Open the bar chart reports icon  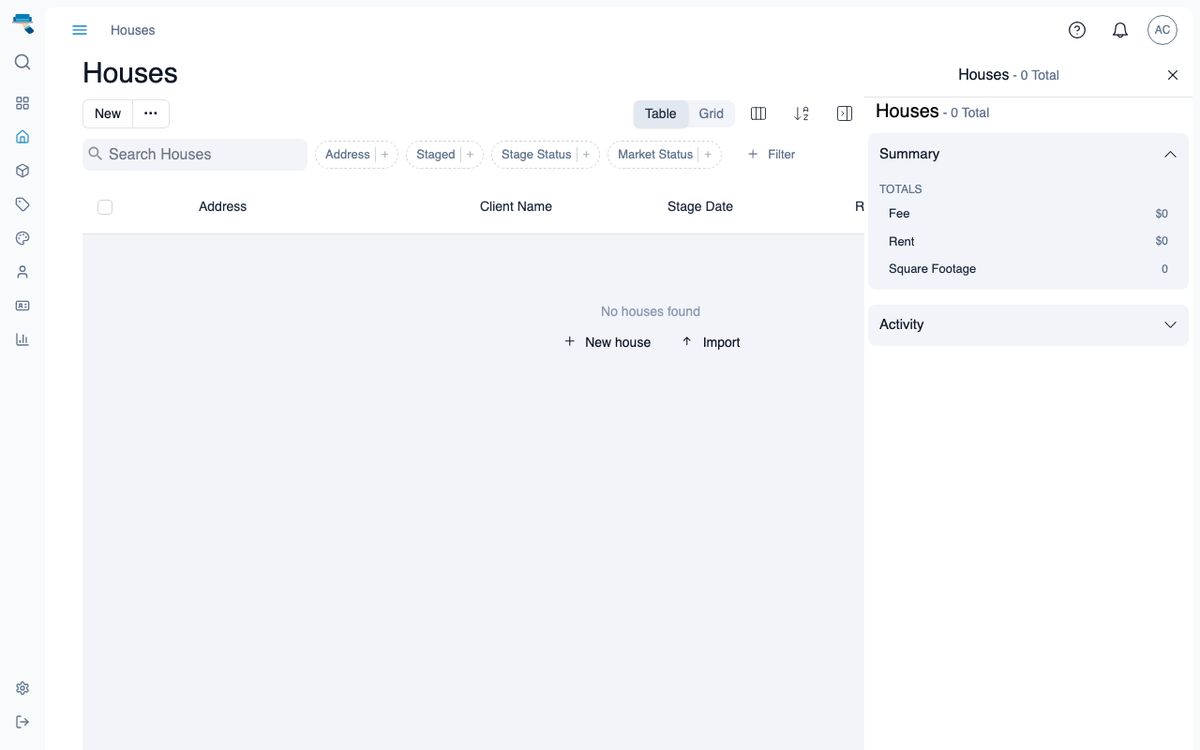22,339
